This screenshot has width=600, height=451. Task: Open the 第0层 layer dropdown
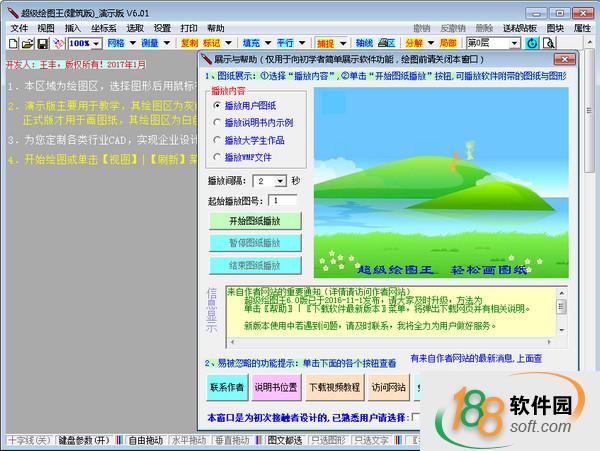515,43
